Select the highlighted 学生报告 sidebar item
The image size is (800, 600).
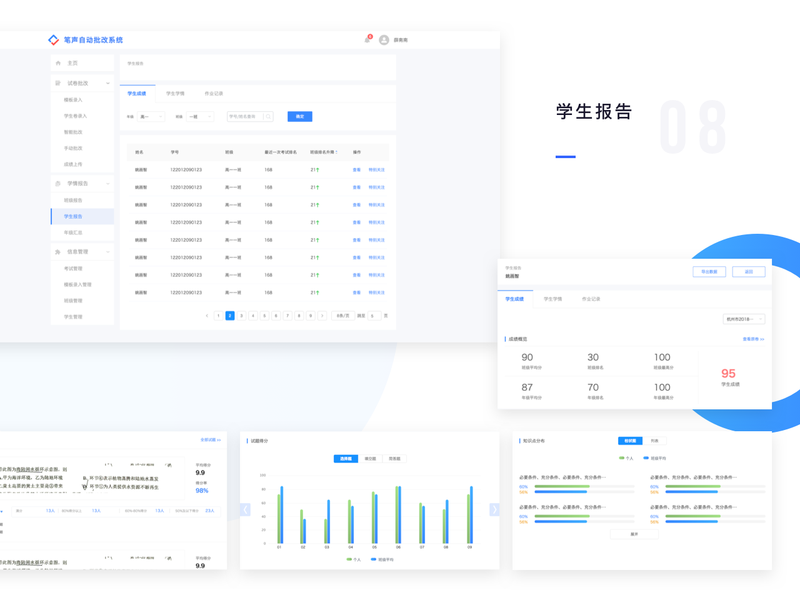pyautogui.click(x=82, y=216)
